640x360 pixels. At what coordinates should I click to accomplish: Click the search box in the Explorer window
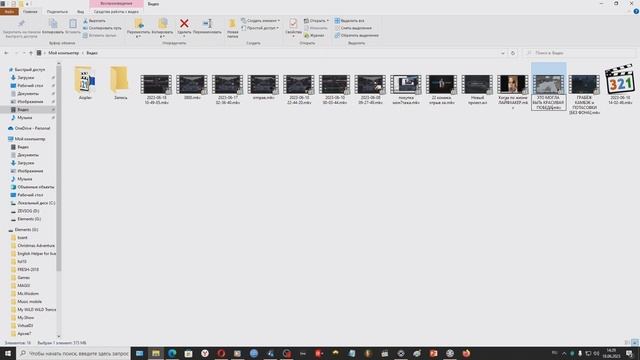coord(580,53)
